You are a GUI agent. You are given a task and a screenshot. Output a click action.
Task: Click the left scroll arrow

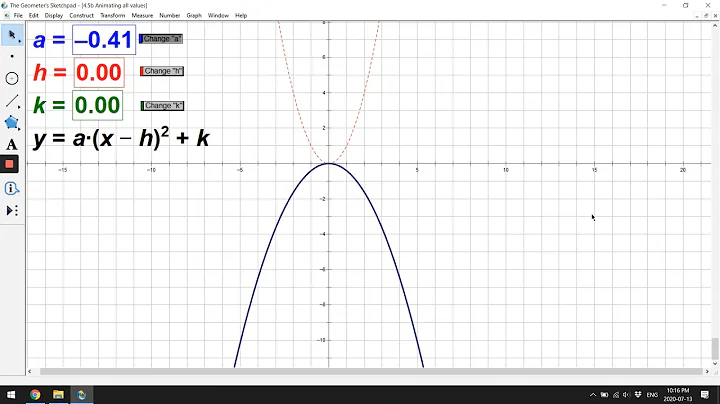coord(30,371)
